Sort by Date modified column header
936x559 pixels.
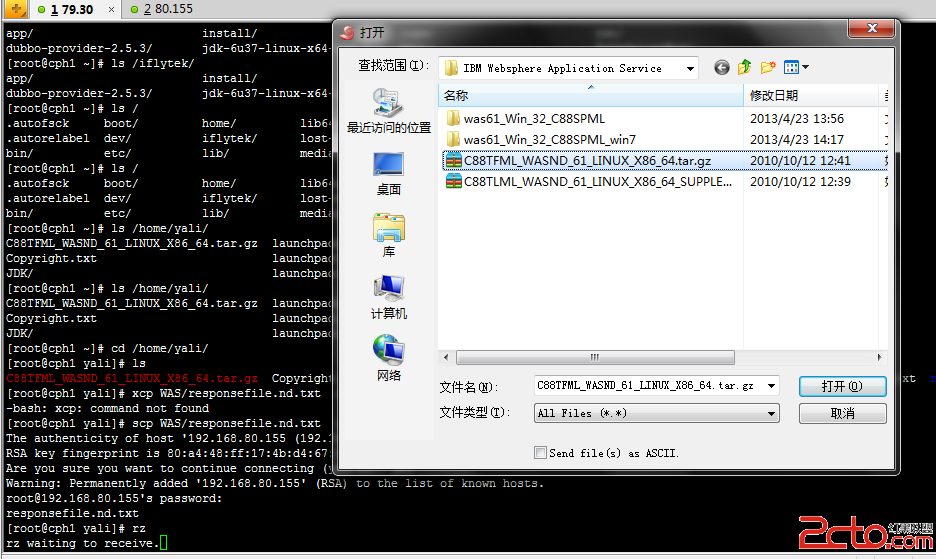(x=811, y=96)
